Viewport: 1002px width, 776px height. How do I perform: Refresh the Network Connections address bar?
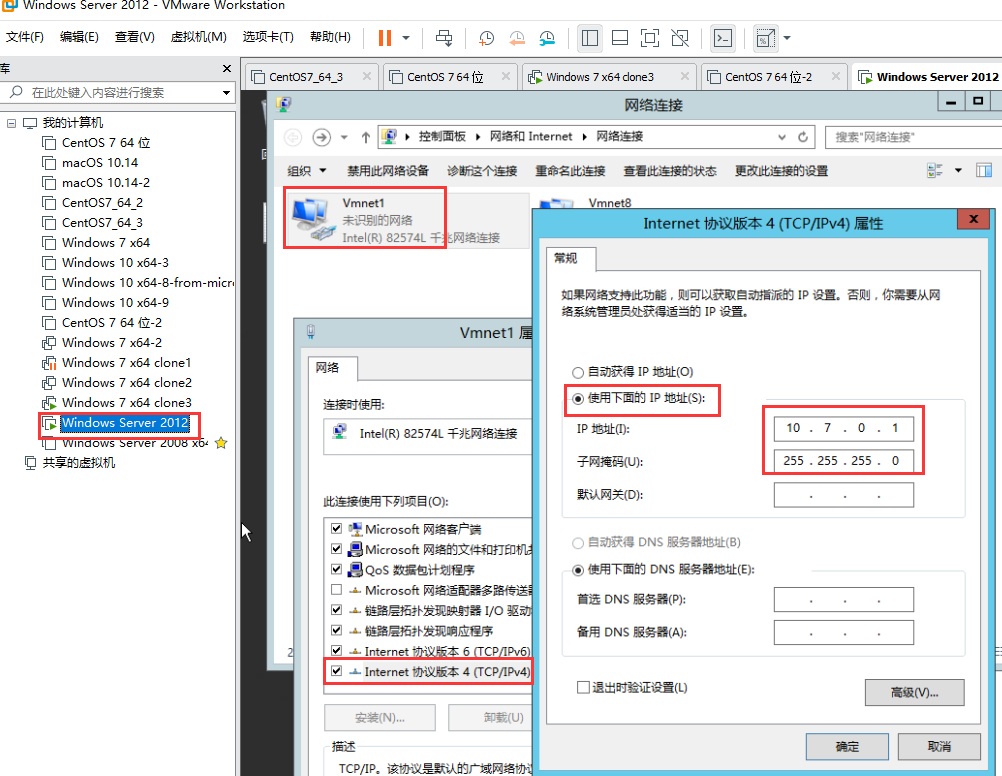click(803, 137)
